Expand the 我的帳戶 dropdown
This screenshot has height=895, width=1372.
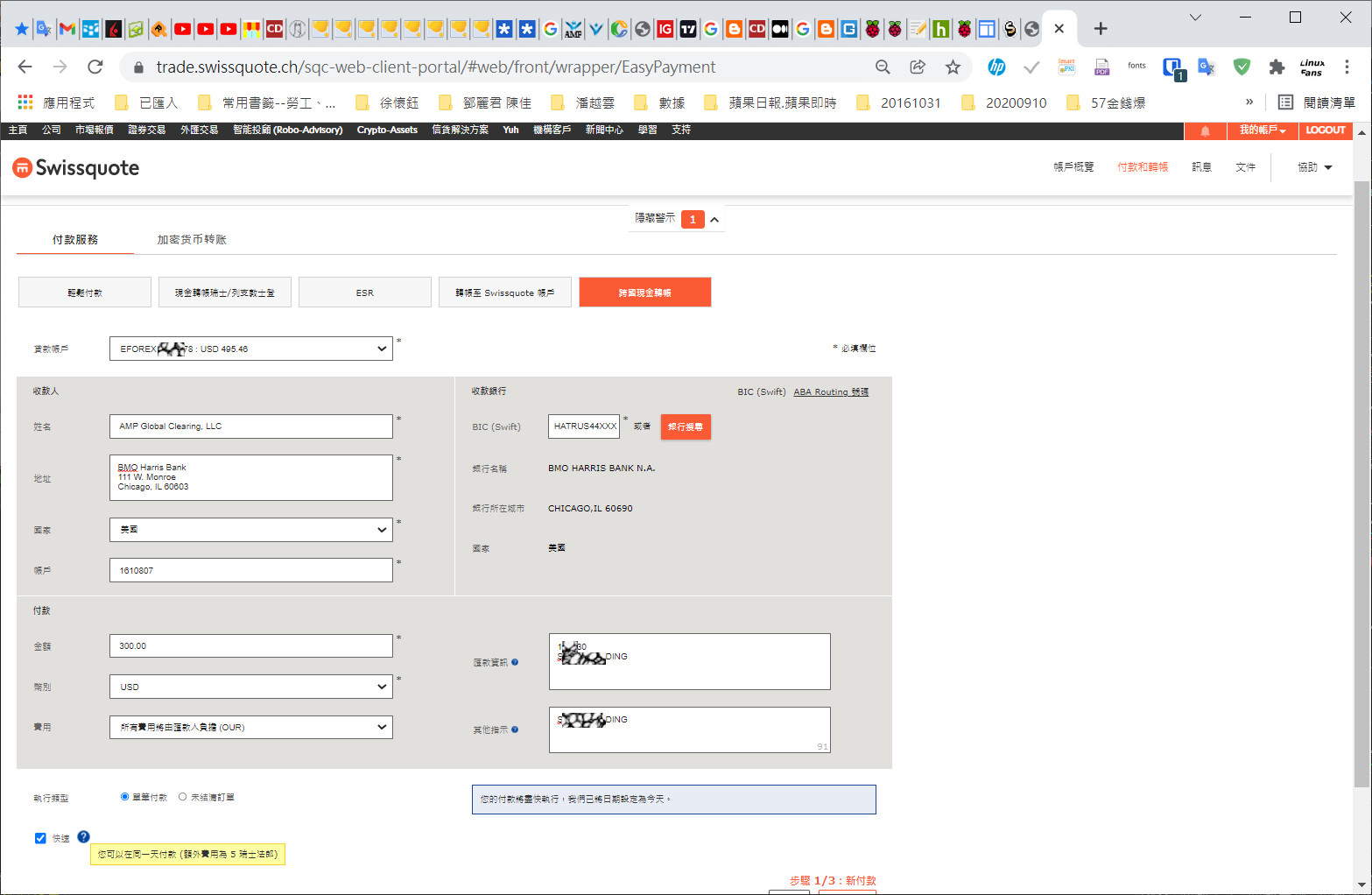(x=1262, y=130)
